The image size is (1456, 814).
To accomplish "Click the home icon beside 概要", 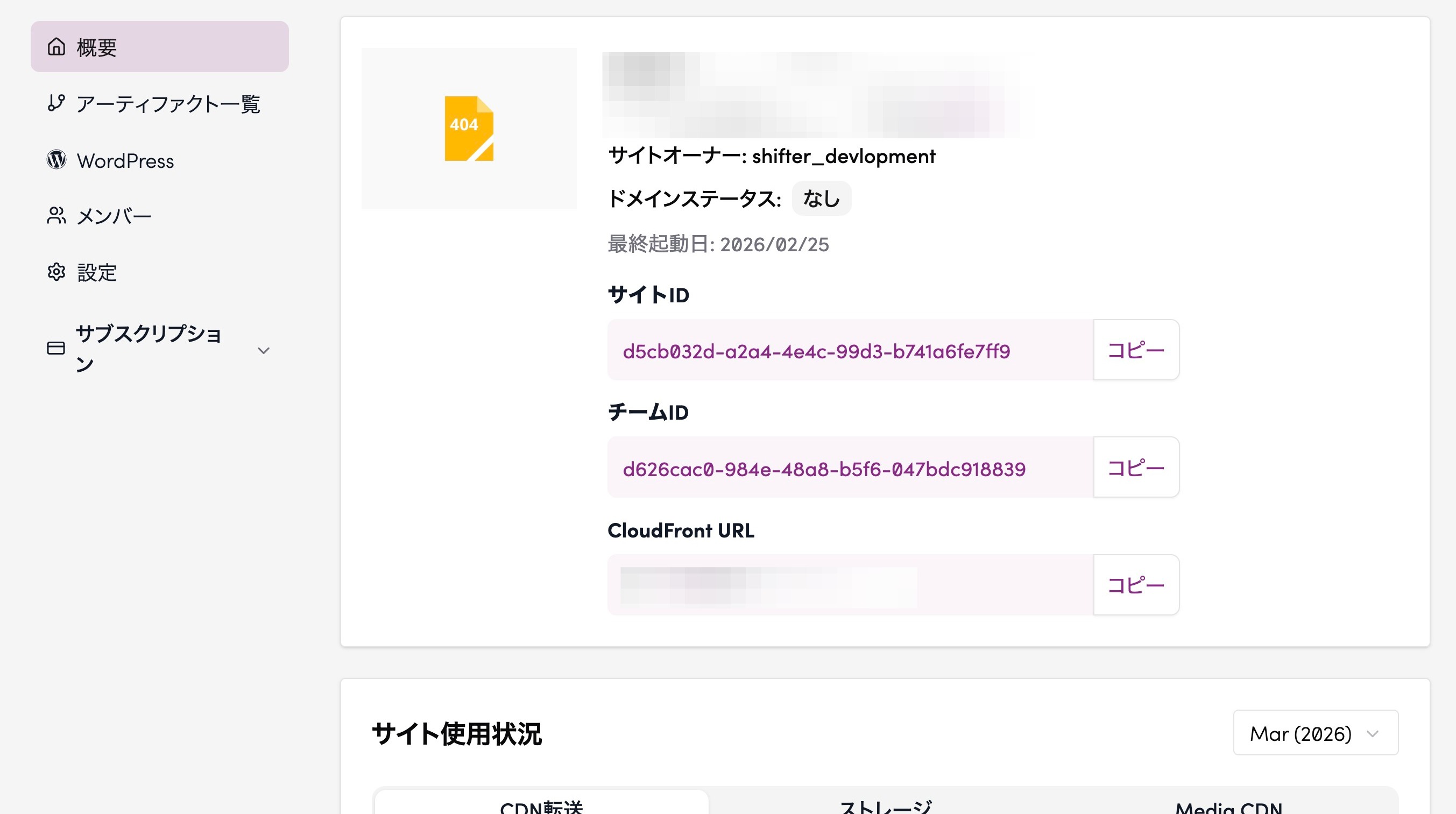I will click(56, 47).
